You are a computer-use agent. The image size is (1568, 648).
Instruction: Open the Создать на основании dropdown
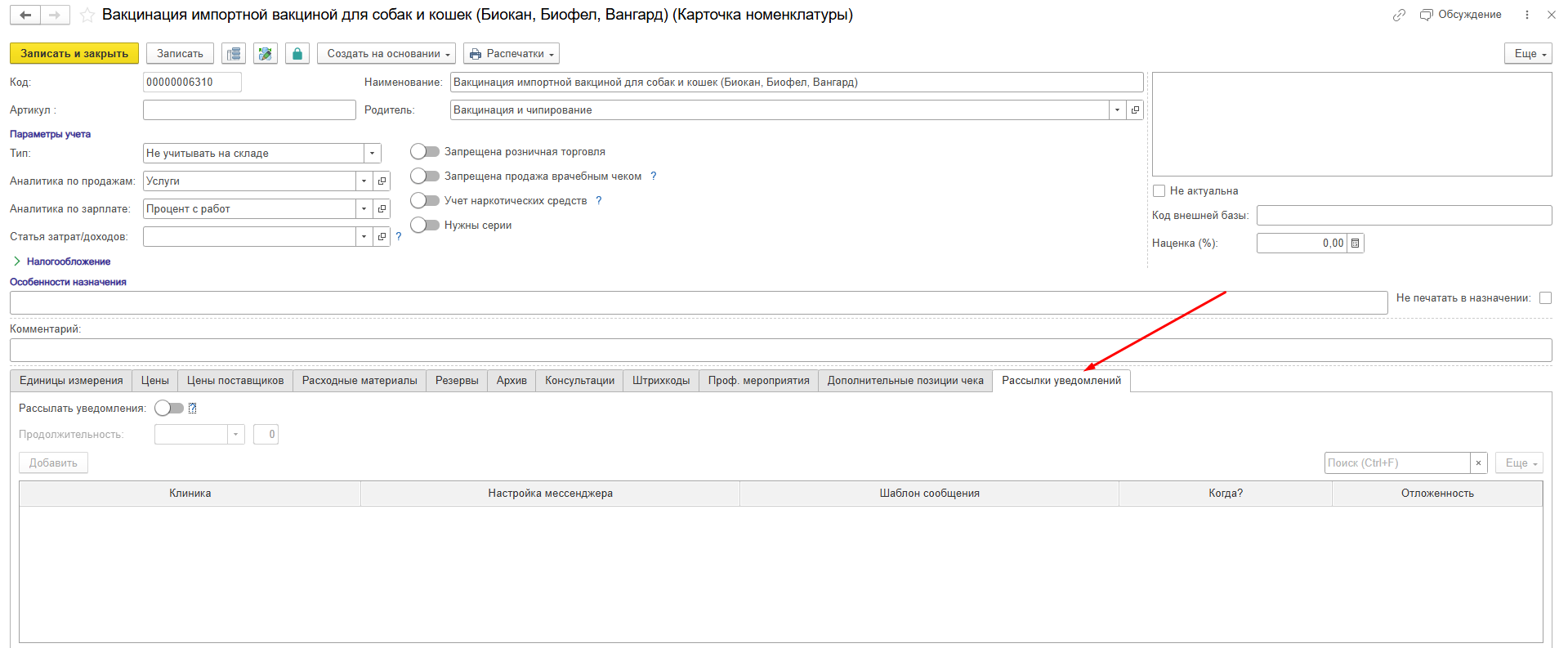(386, 54)
